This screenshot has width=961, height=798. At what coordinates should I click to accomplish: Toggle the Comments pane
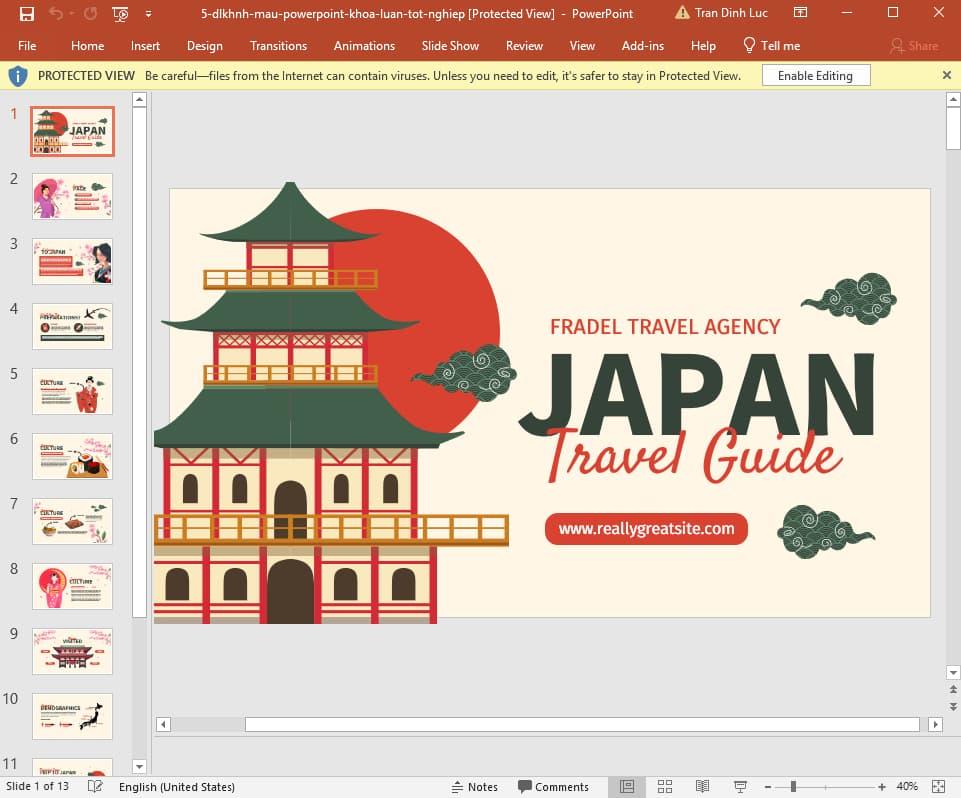[552, 787]
